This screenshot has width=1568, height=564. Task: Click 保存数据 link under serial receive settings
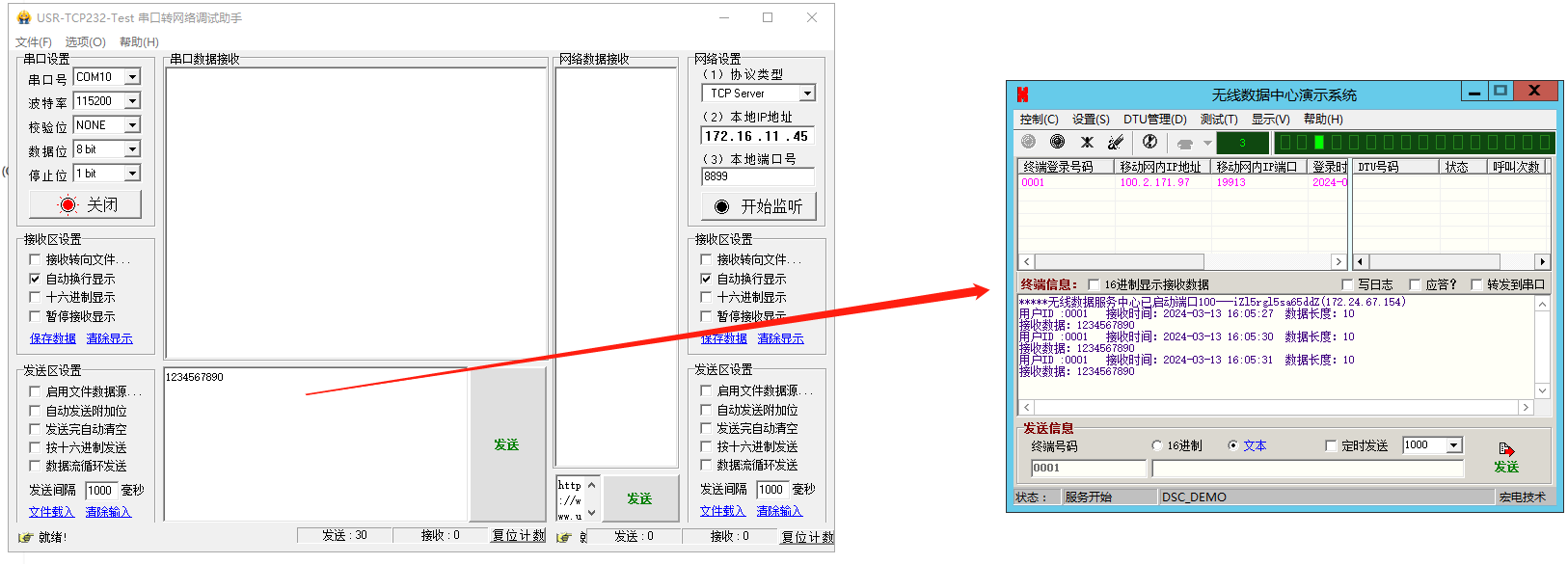(x=52, y=338)
